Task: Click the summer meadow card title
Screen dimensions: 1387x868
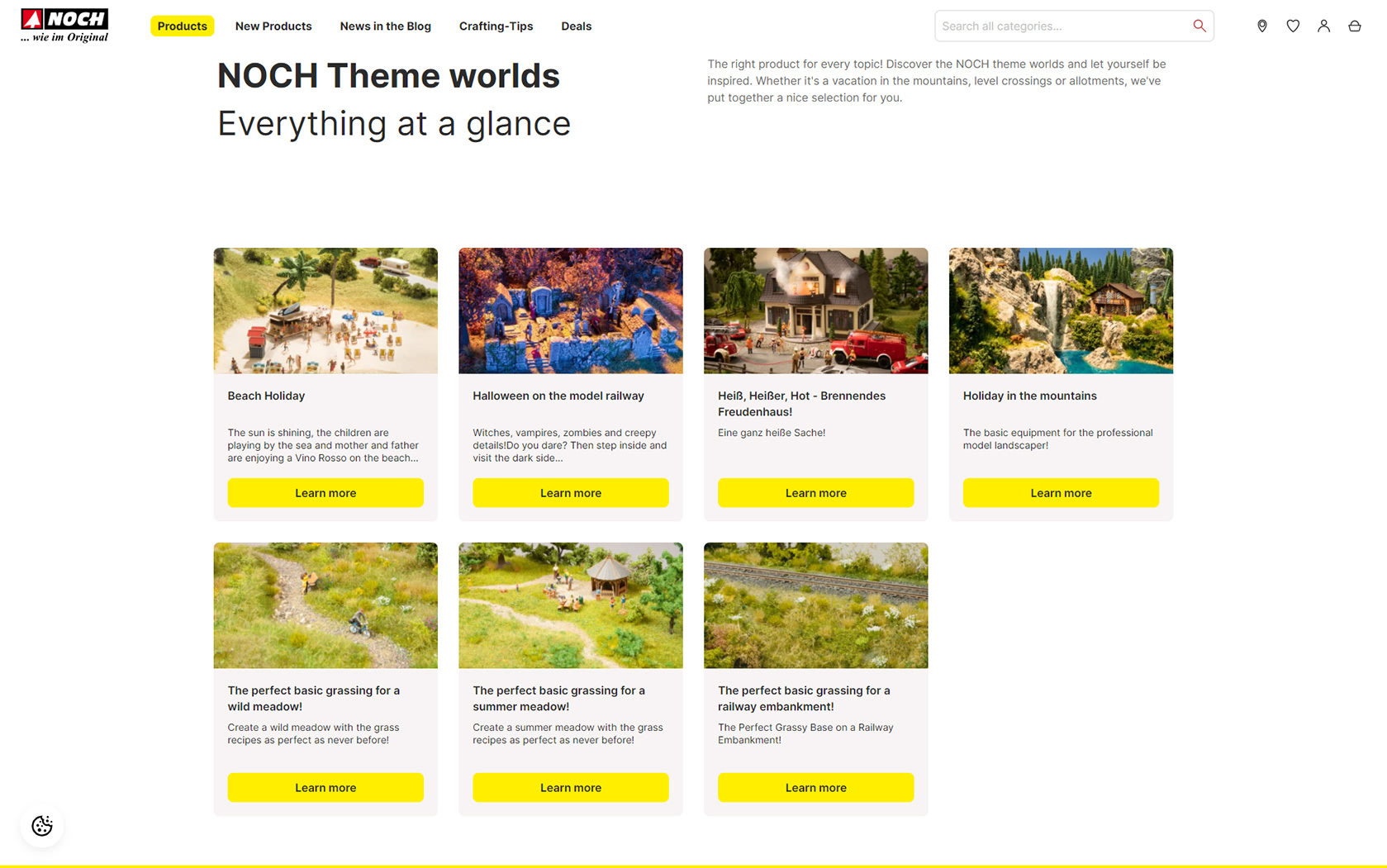Action: pos(559,699)
